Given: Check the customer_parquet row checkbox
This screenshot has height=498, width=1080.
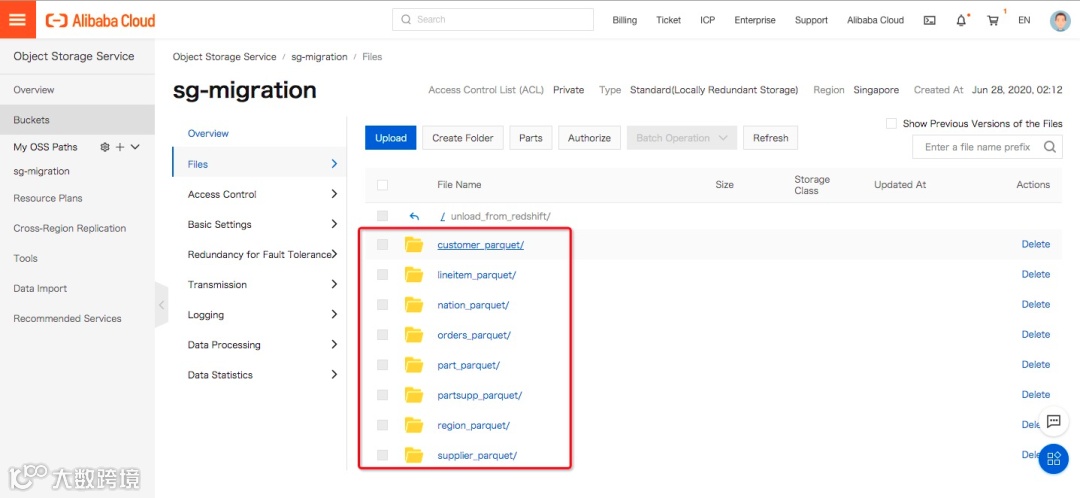Looking at the screenshot, I should coord(382,245).
